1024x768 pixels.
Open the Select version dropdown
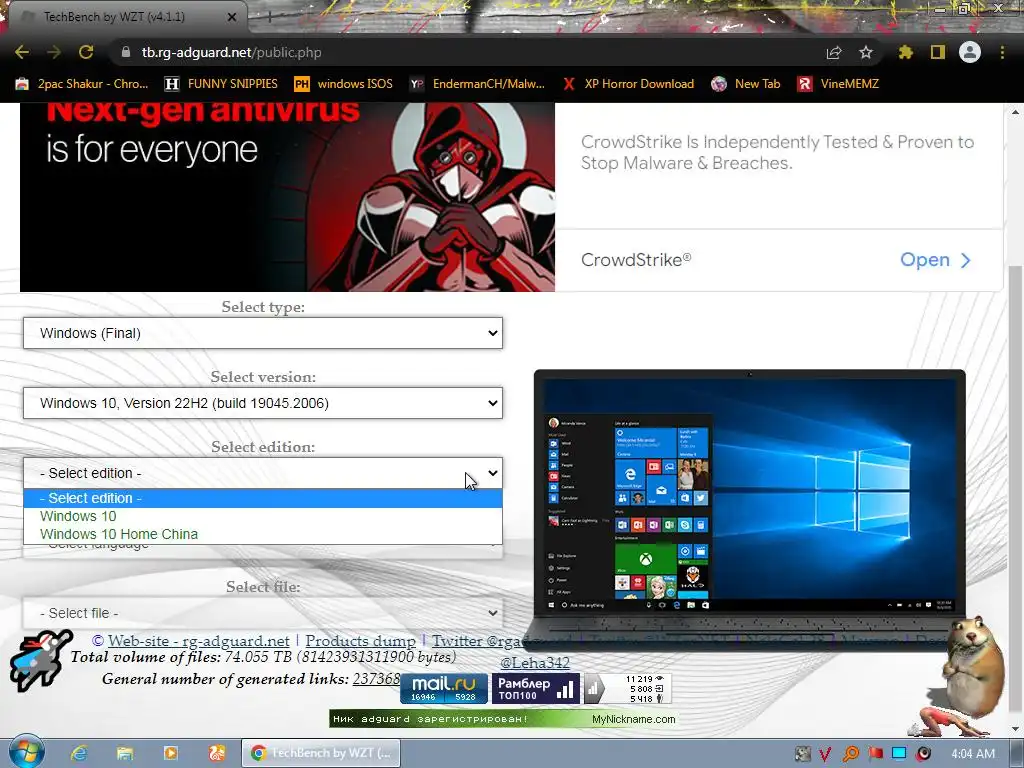pyautogui.click(x=263, y=403)
